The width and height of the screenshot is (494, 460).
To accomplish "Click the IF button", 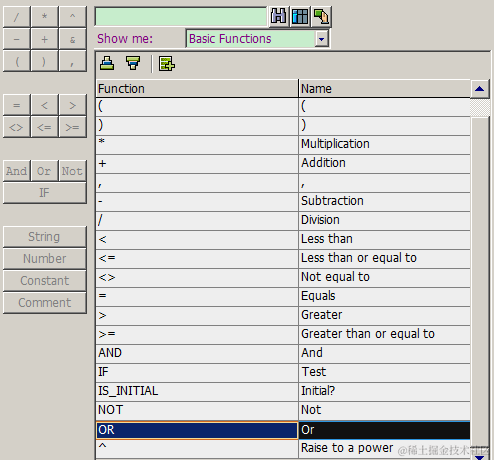I will (45, 193).
